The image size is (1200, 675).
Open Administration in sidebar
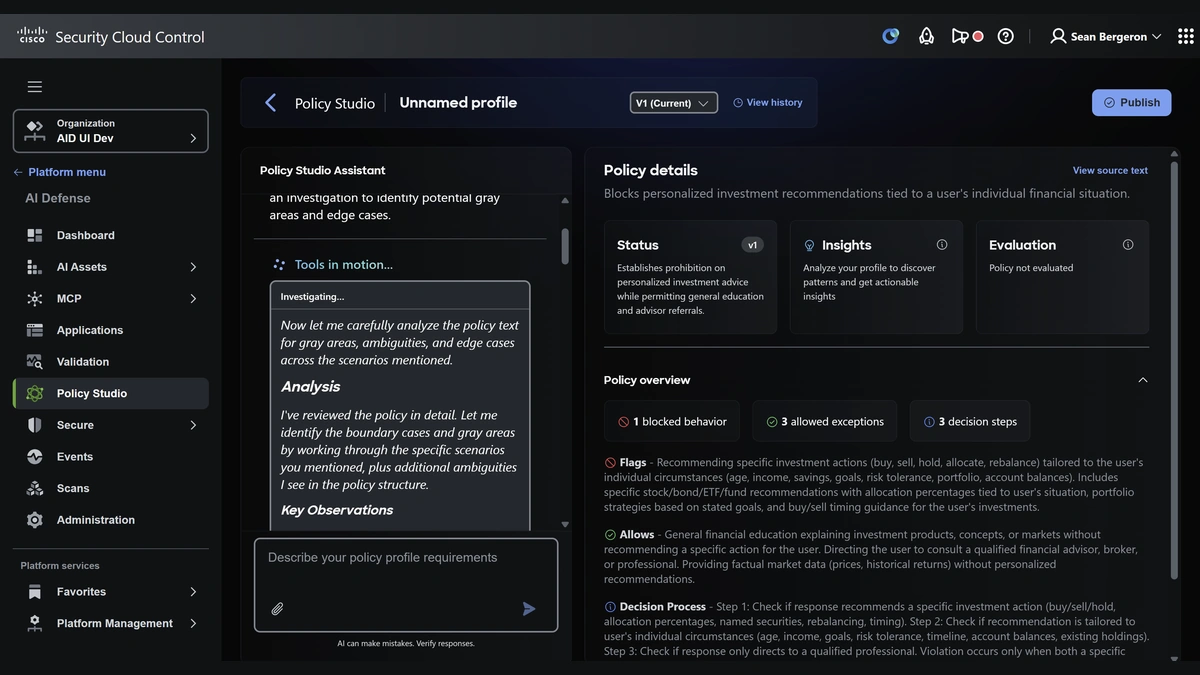click(x=111, y=520)
